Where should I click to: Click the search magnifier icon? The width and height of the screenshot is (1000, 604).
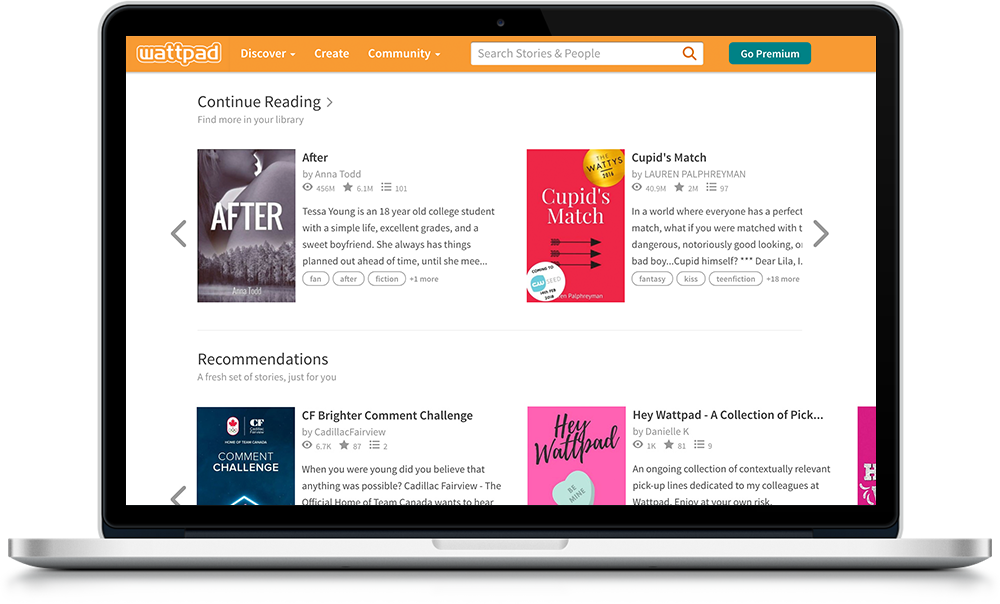[689, 53]
